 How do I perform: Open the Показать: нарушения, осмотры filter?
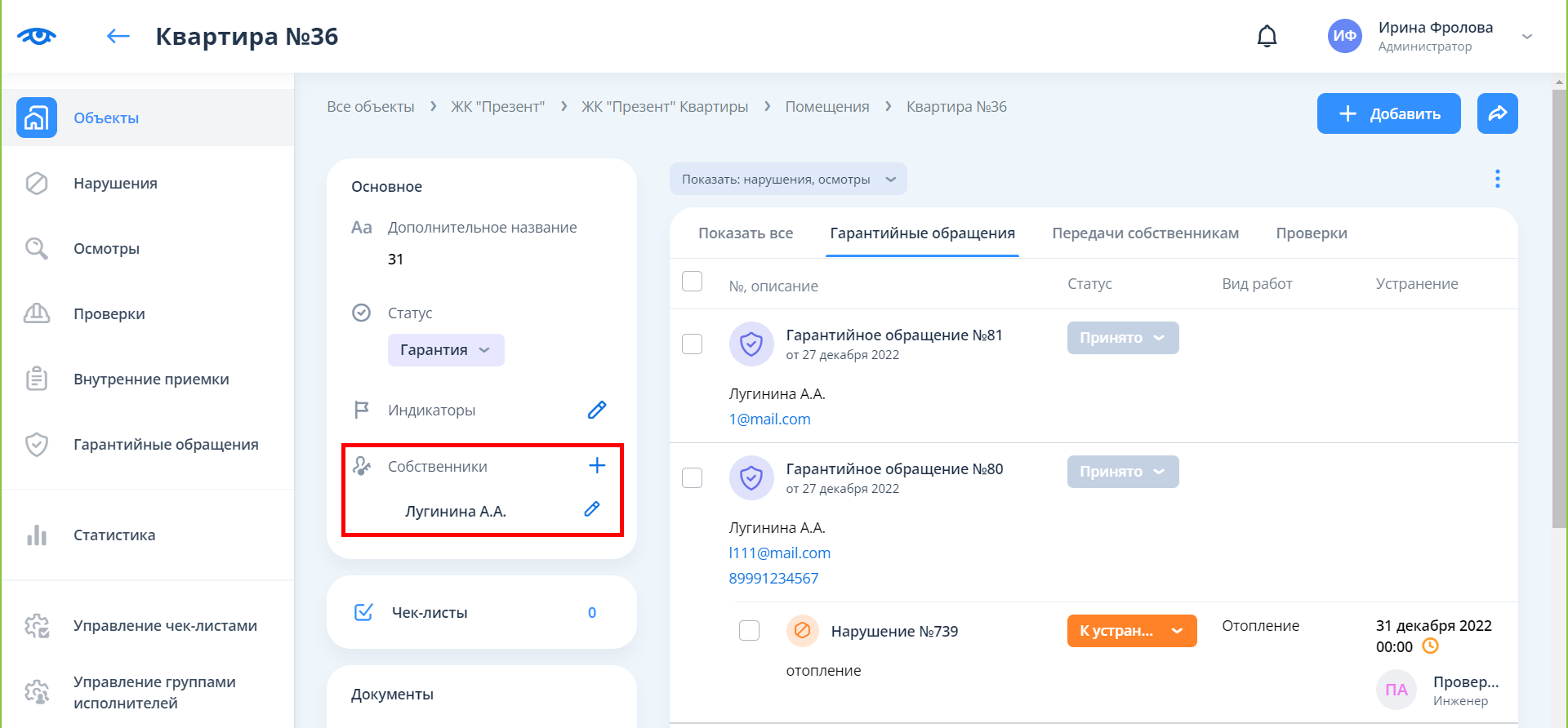click(x=788, y=180)
